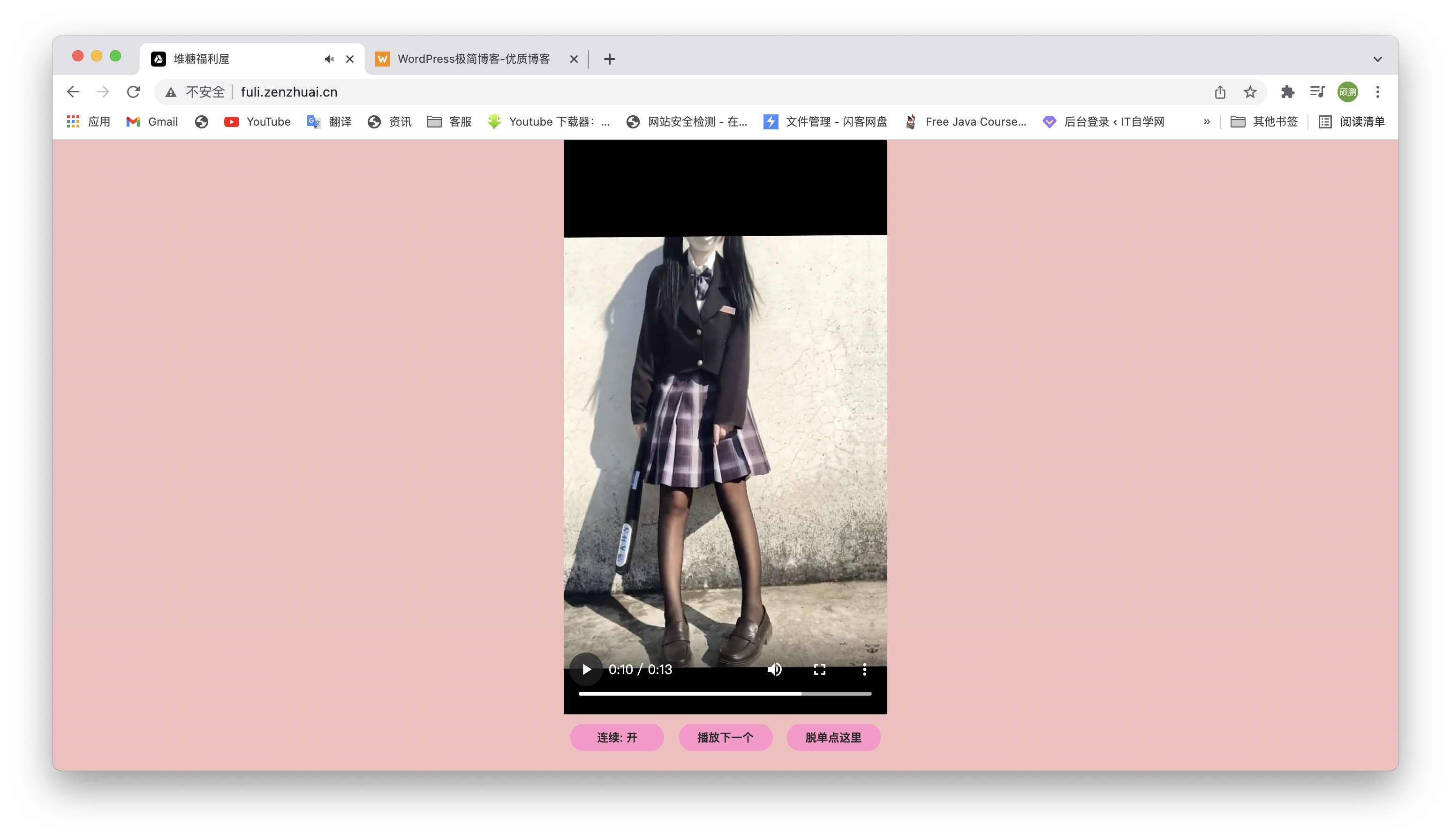1451x840 pixels.
Task: Open the Chrome three-dot menu
Action: coord(1378,92)
